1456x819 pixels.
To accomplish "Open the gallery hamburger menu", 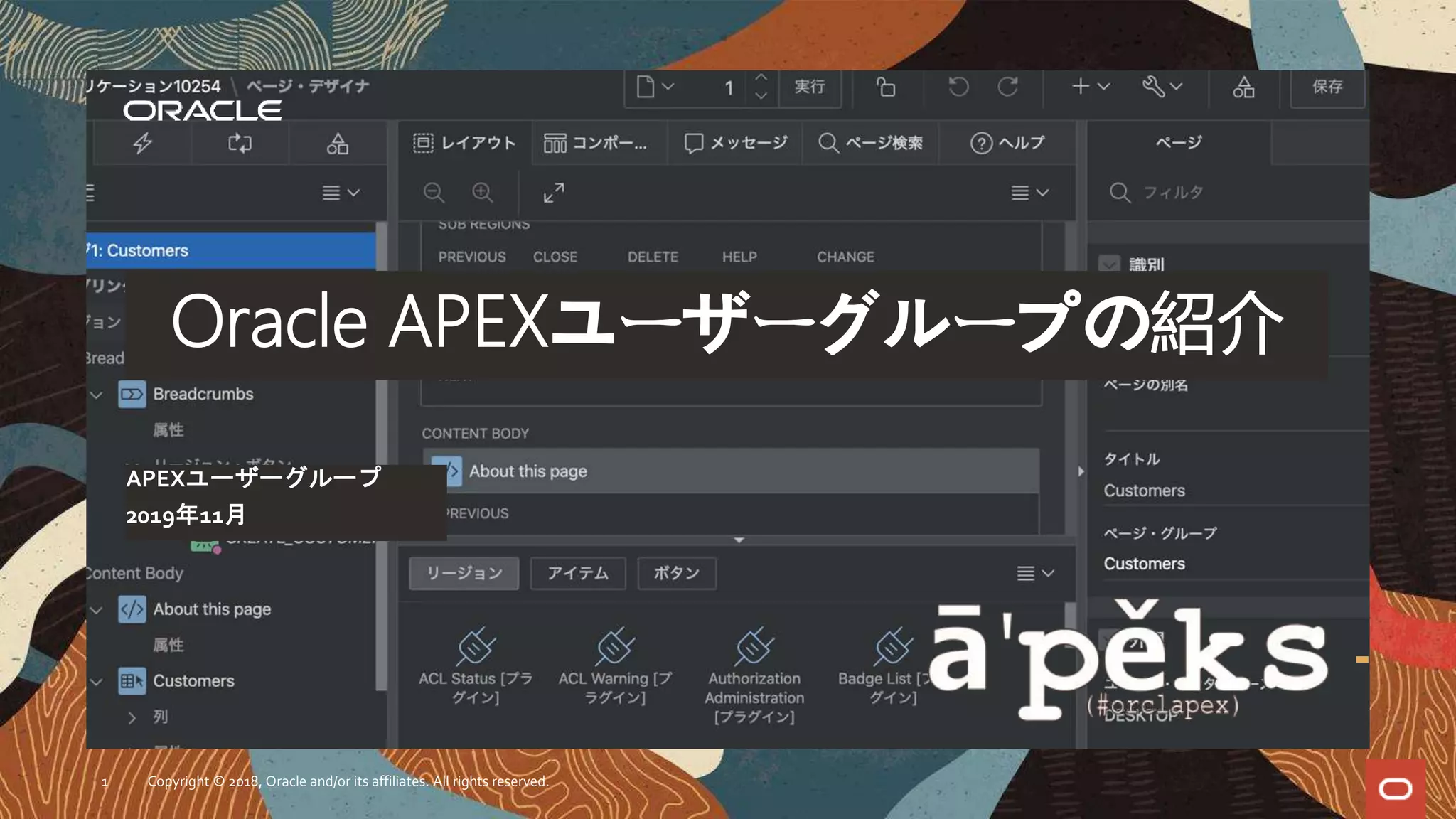I will click(1035, 573).
